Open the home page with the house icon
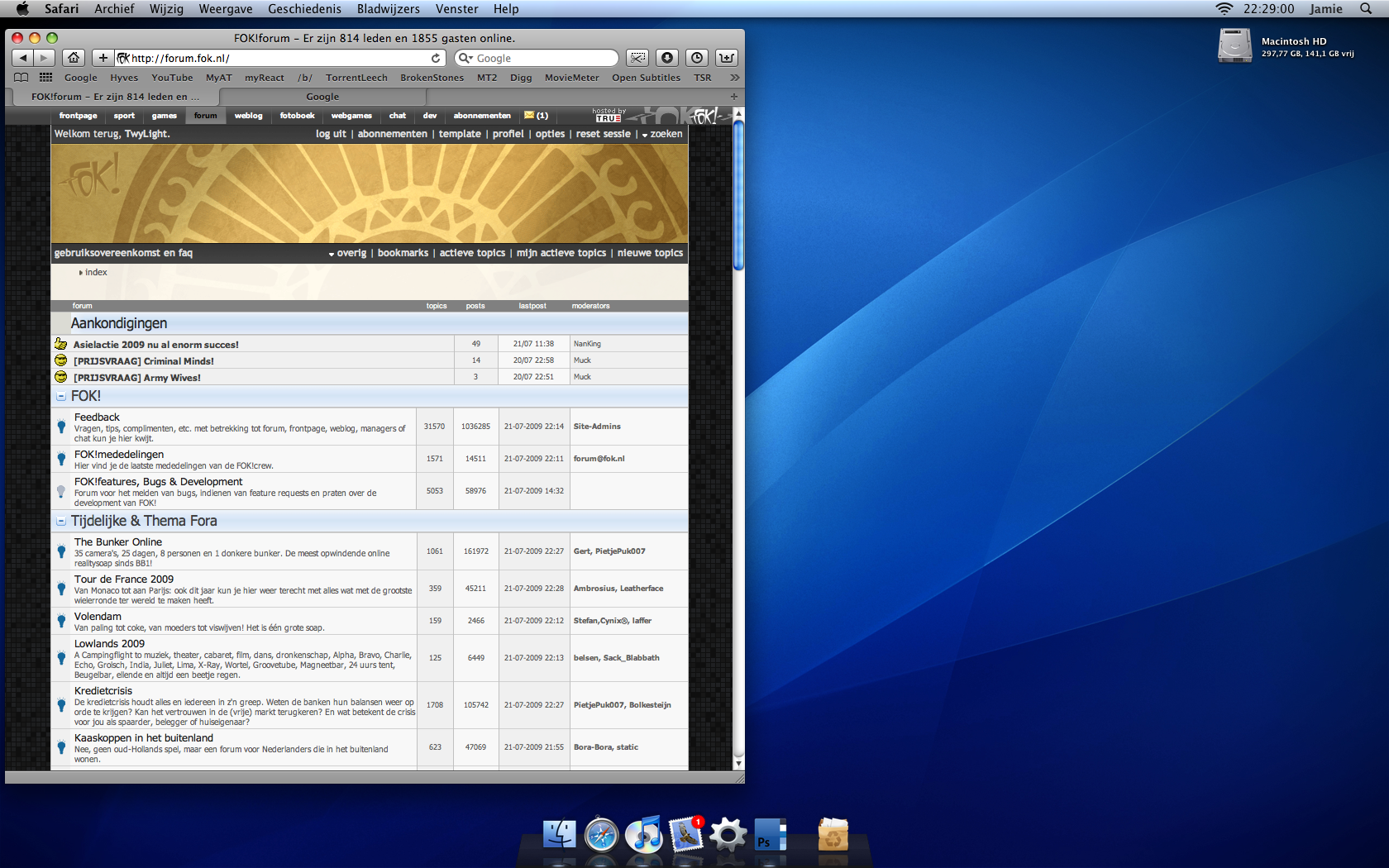 tap(74, 58)
